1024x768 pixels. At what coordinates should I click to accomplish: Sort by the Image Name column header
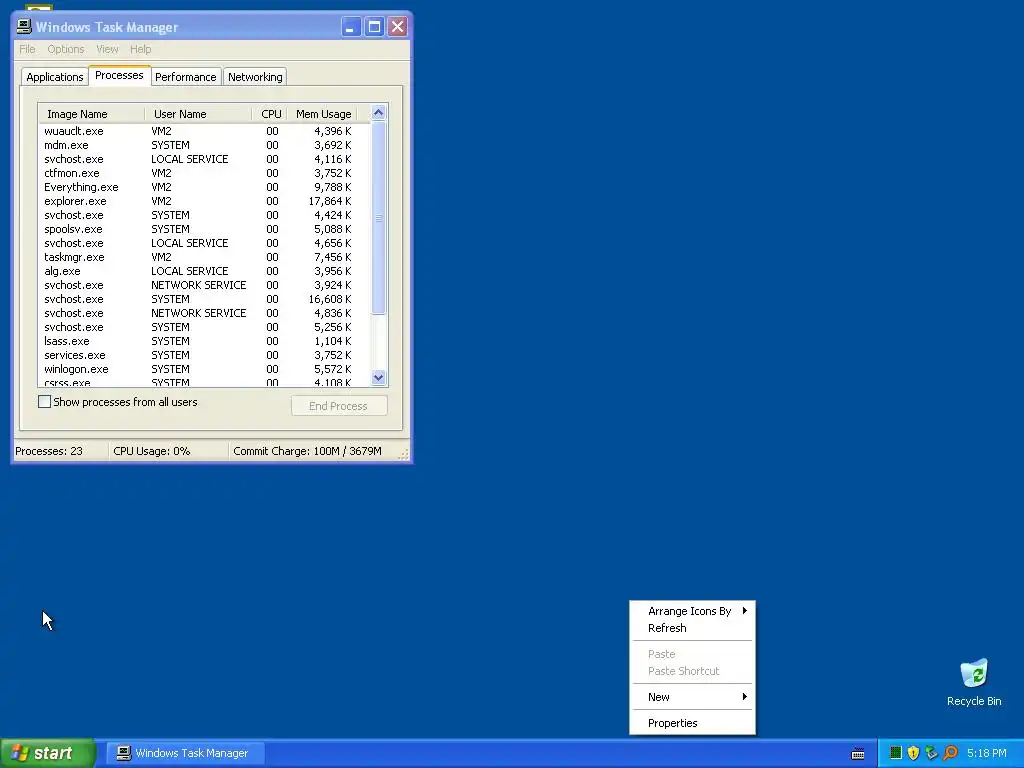(91, 114)
